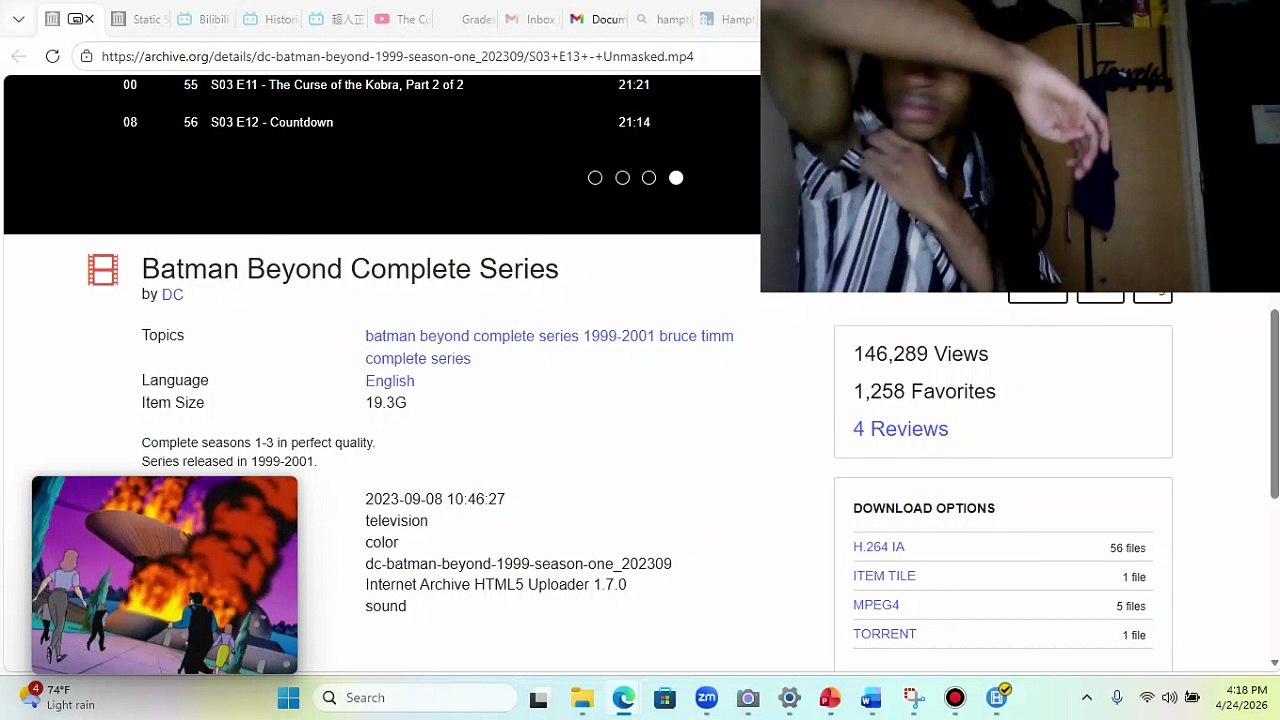This screenshot has height=720, width=1280.
Task: Open the English language link
Action: point(390,381)
